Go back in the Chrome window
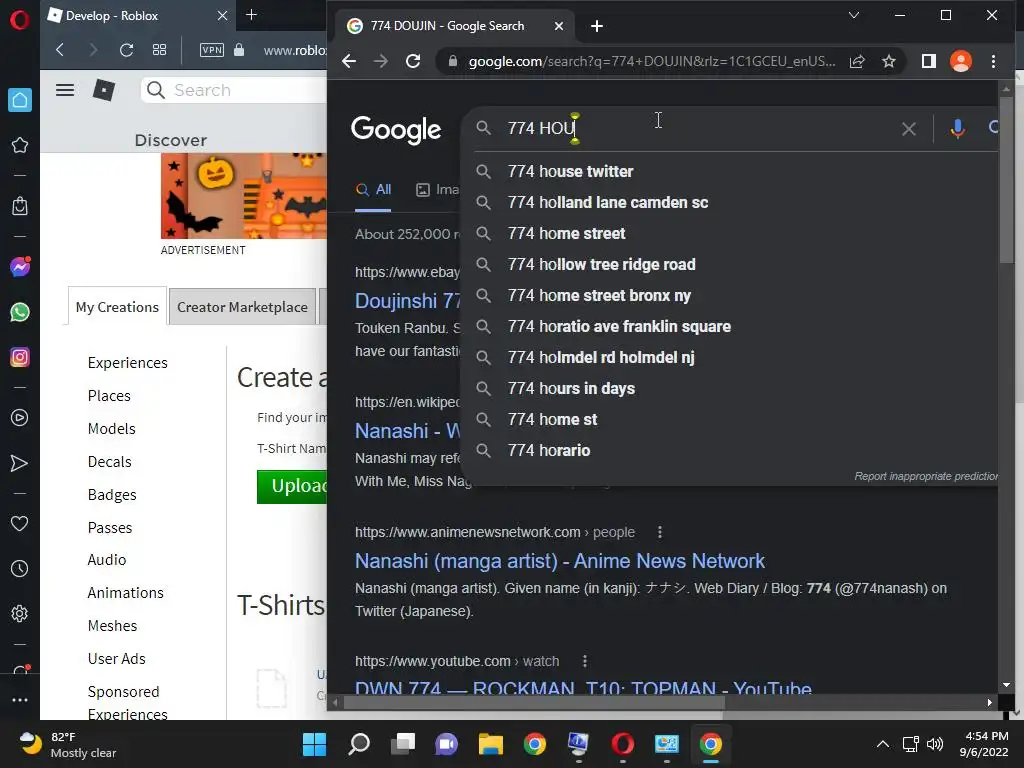The height and width of the screenshot is (768, 1024). coord(349,61)
